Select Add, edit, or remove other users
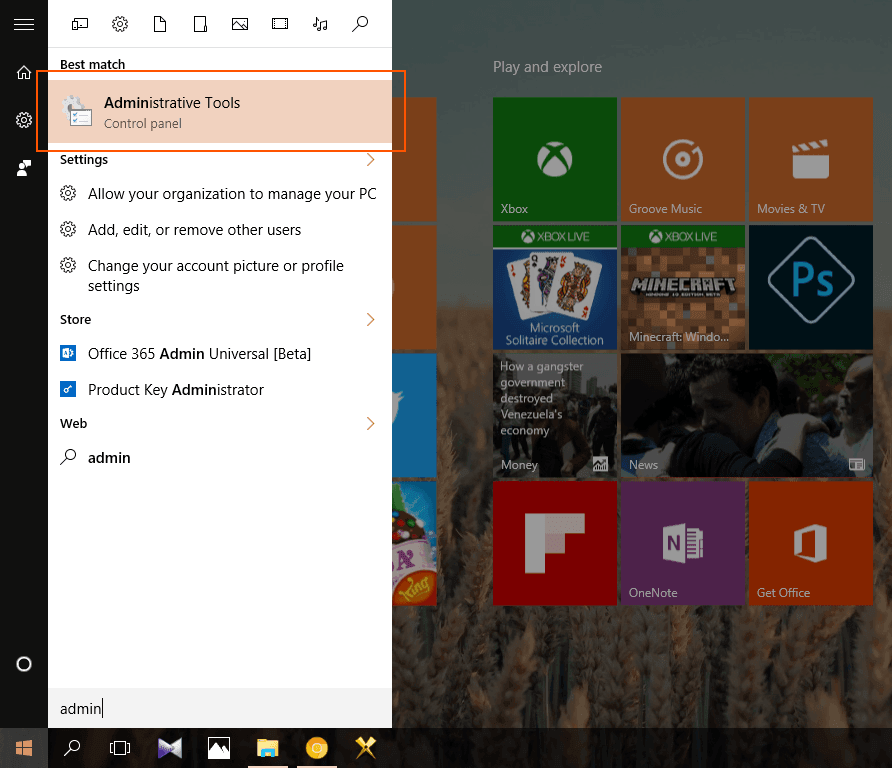The image size is (892, 768). pos(194,230)
